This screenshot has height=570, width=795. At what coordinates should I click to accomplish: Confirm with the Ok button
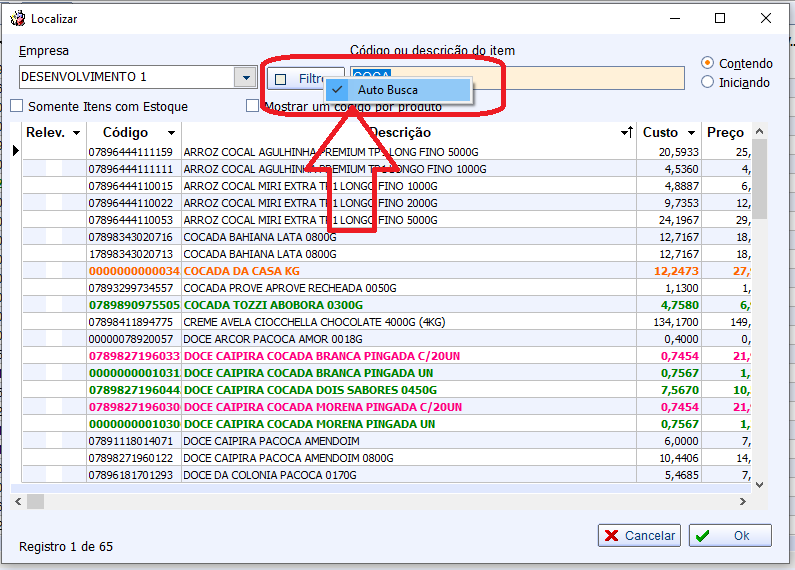(730, 535)
